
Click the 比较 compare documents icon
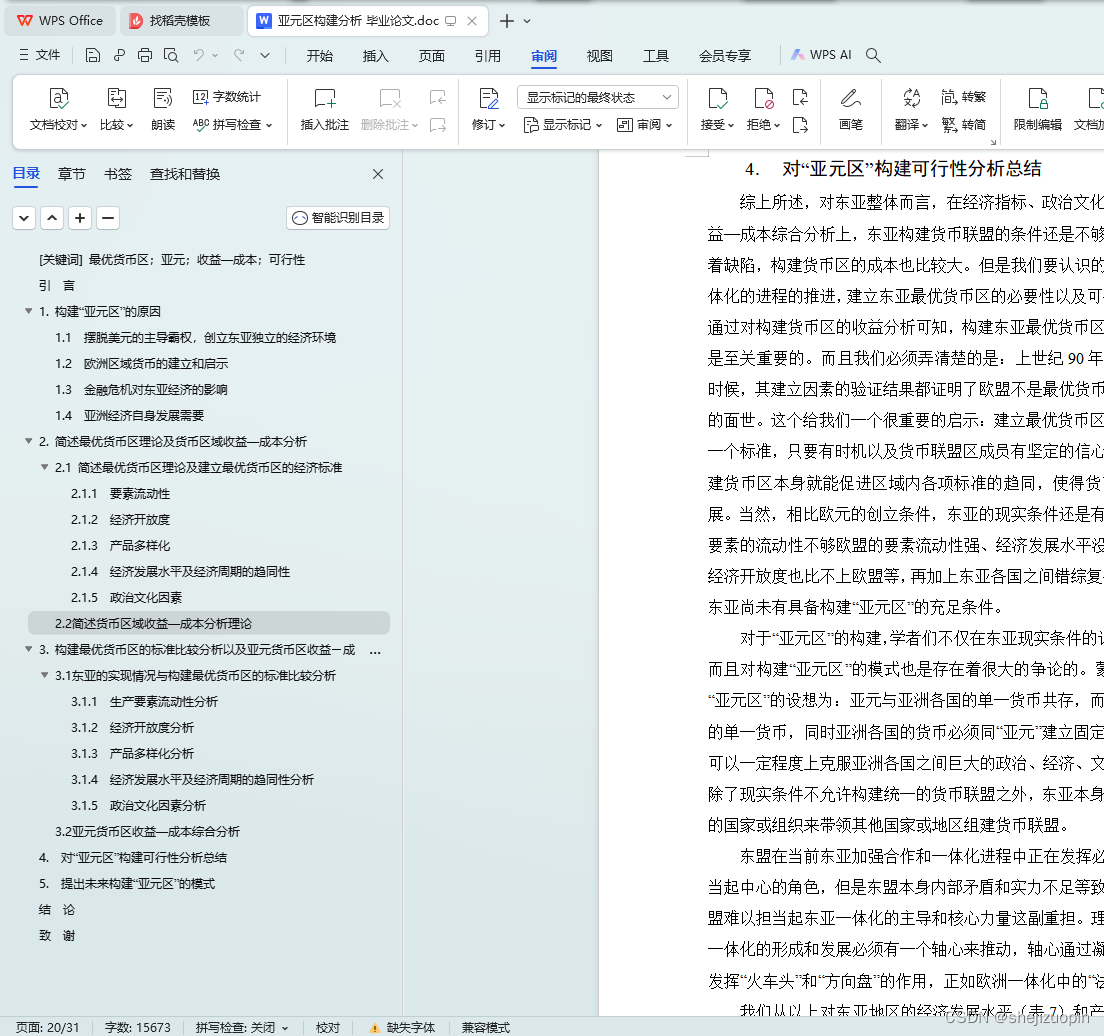116,110
